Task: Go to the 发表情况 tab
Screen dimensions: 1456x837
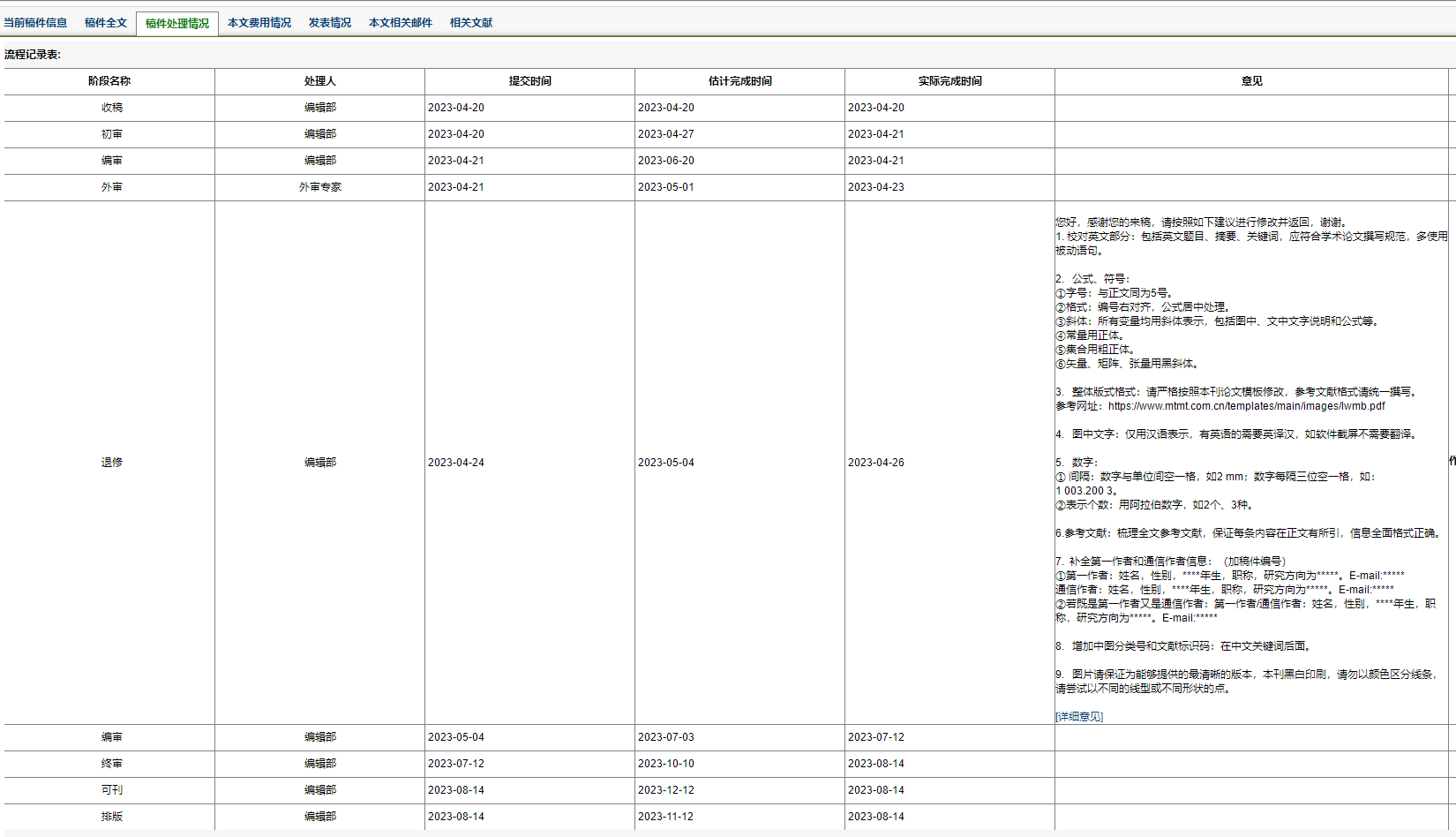Action: click(x=330, y=23)
